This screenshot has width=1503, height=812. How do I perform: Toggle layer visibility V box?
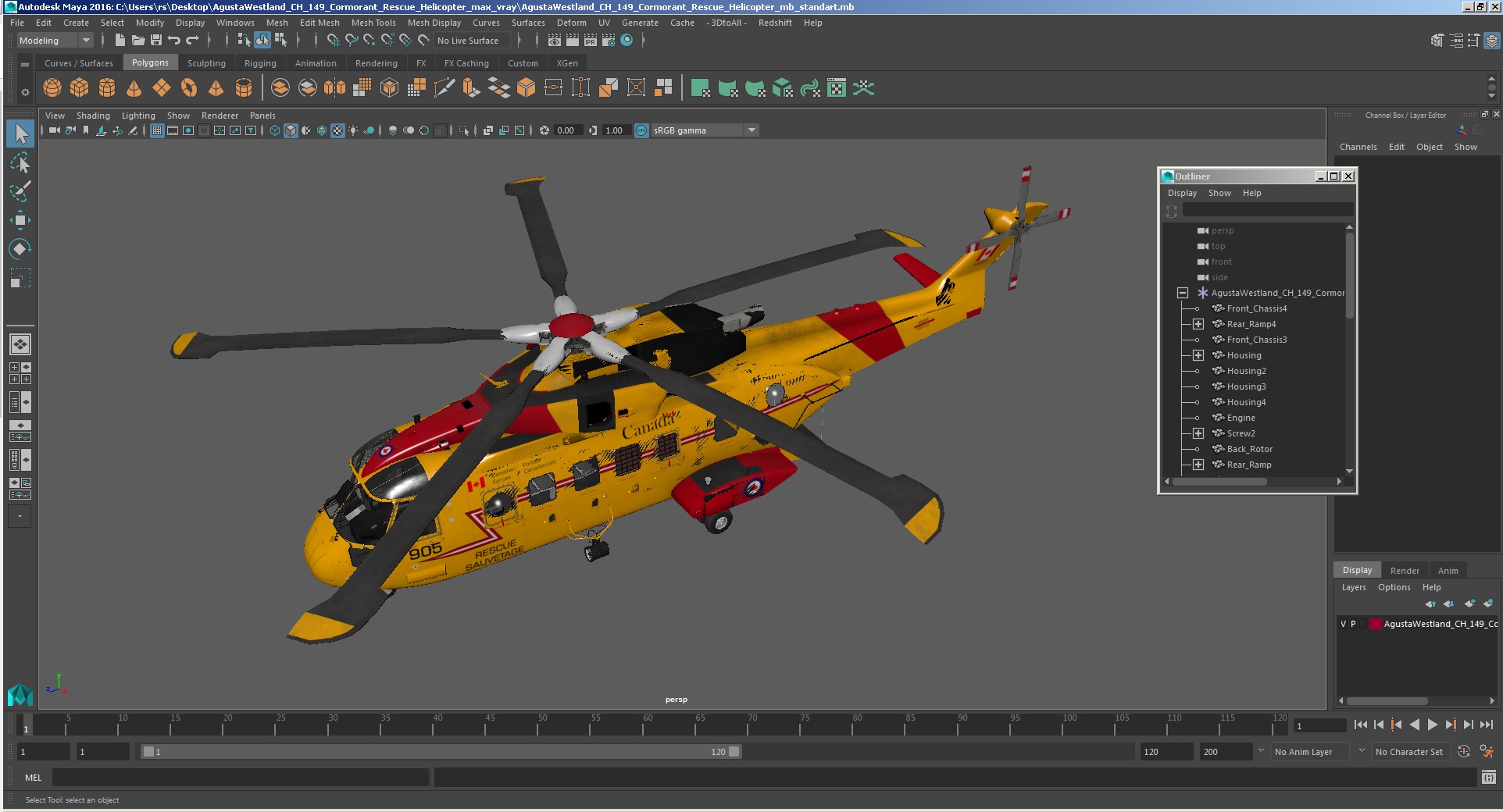click(1343, 624)
